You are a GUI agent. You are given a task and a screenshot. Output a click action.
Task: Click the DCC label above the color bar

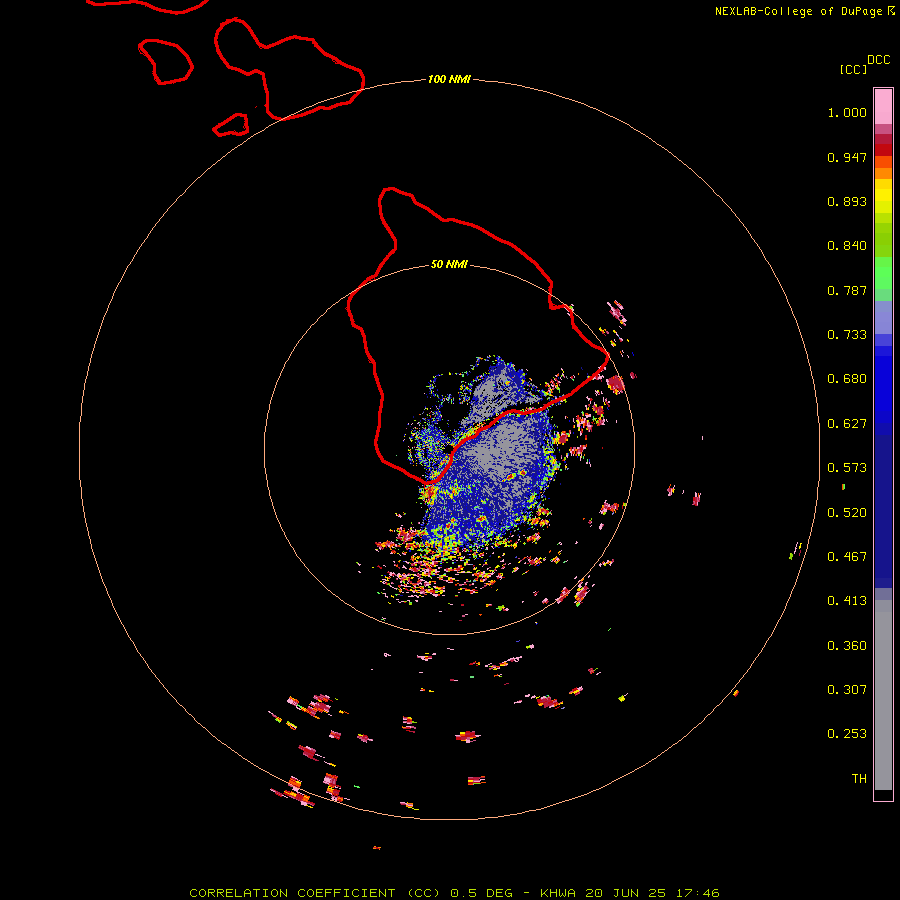[879, 60]
